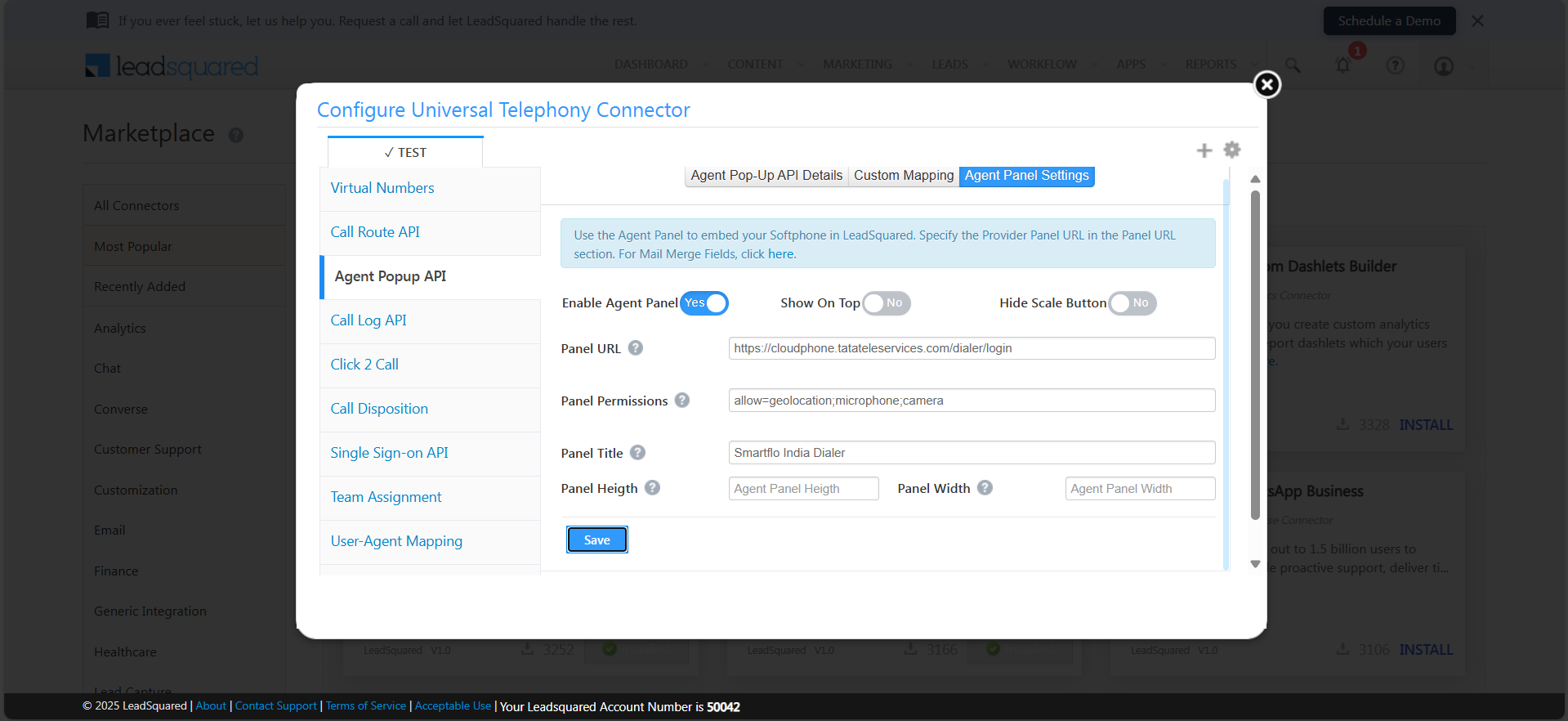The image size is (1568, 721).
Task: Click INSTALL on Dashlets Builder card
Action: point(1426,425)
